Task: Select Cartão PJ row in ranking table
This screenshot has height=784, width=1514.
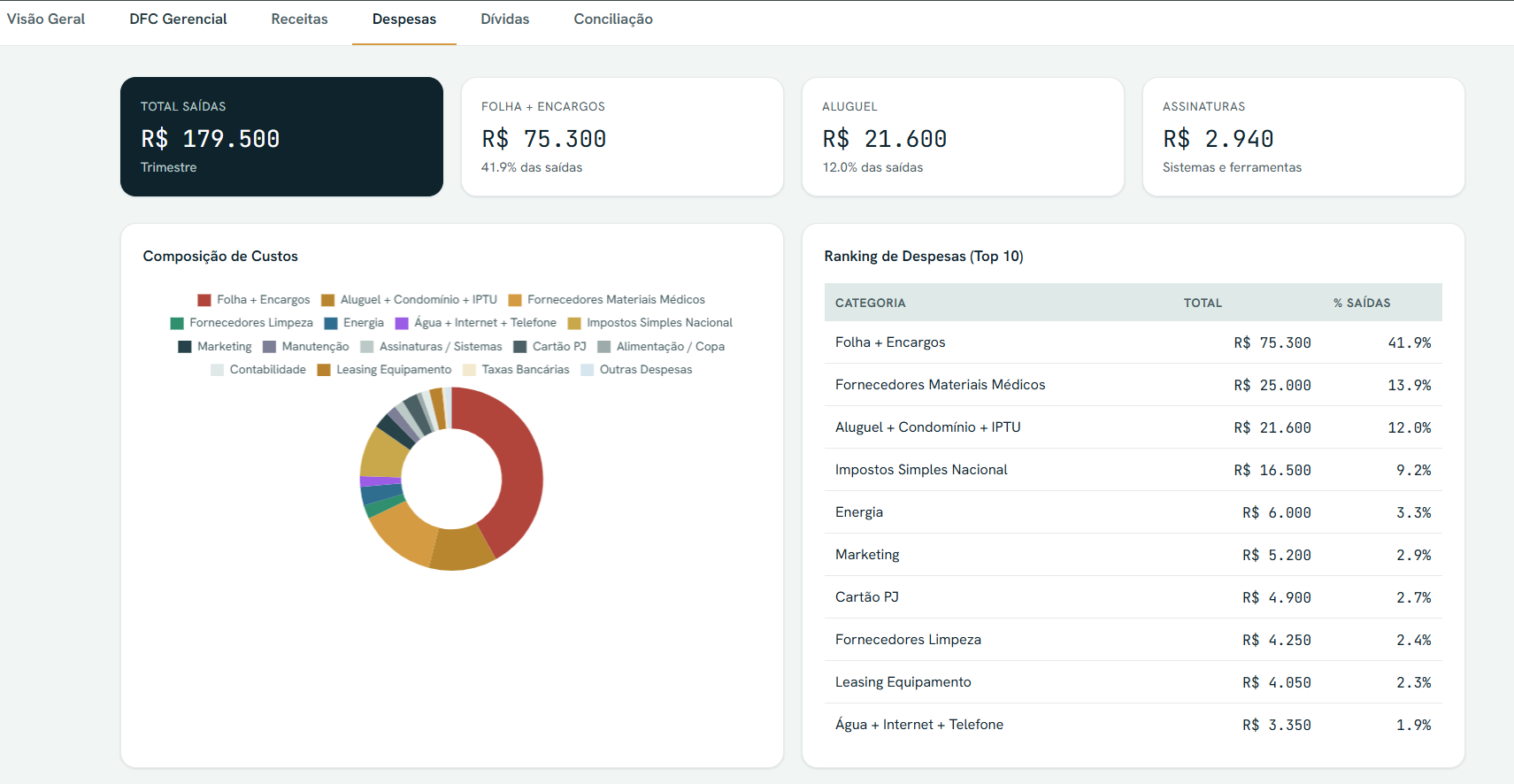Action: (1133, 597)
